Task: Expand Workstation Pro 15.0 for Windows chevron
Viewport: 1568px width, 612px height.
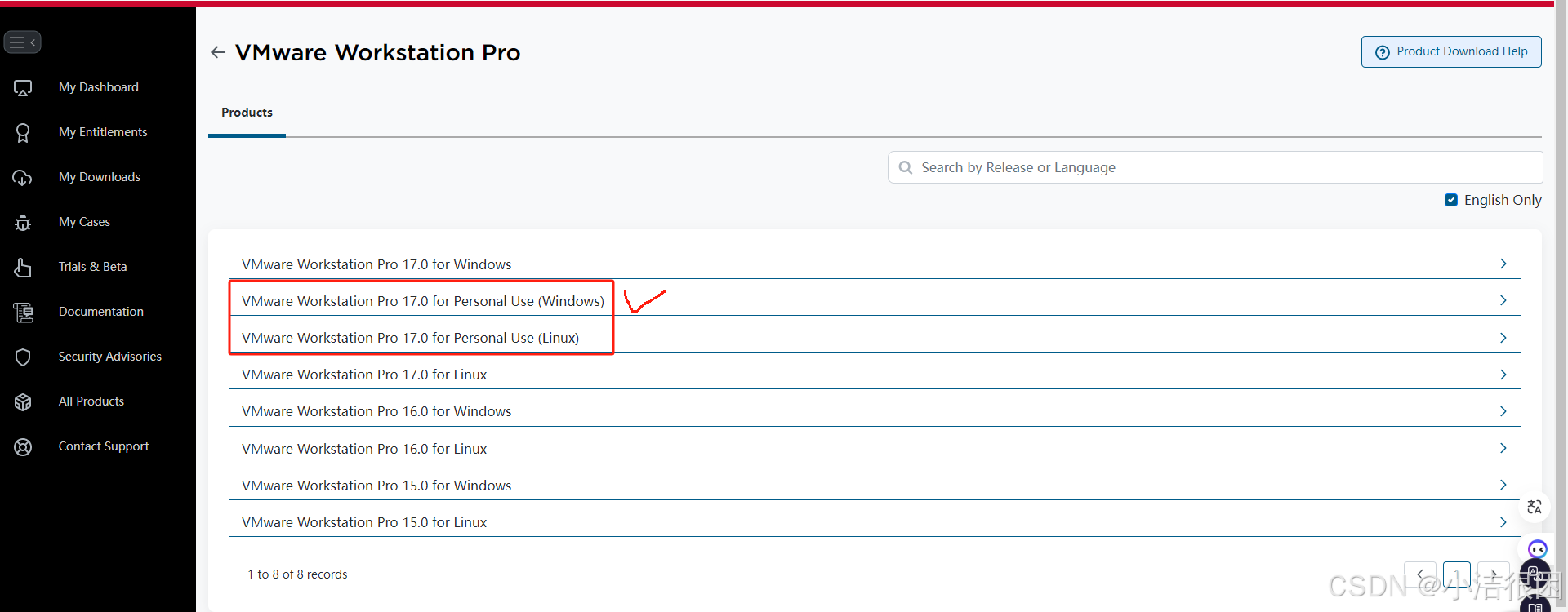Action: 1503,485
